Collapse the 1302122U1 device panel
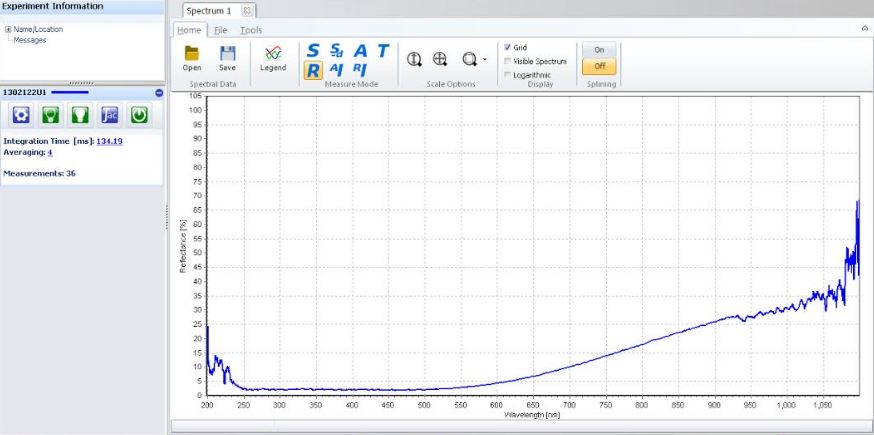The height and width of the screenshot is (435, 874). [158, 92]
